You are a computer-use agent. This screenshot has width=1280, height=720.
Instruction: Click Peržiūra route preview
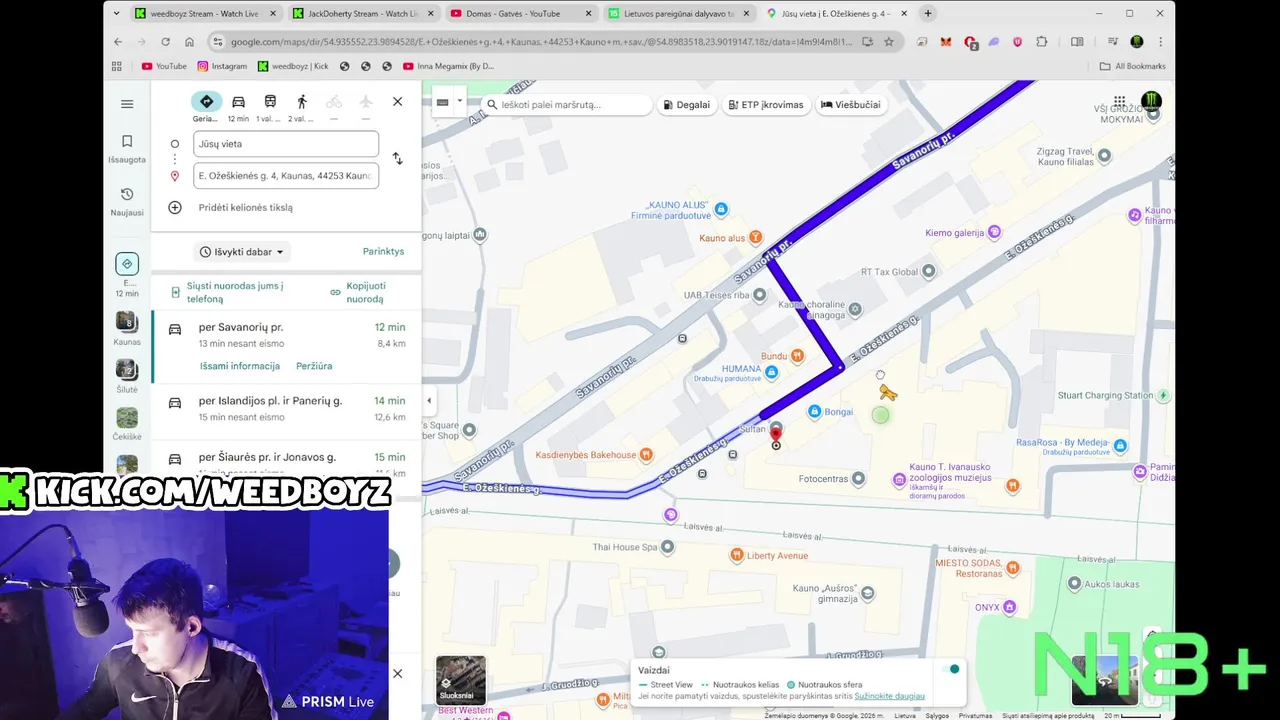(x=314, y=366)
